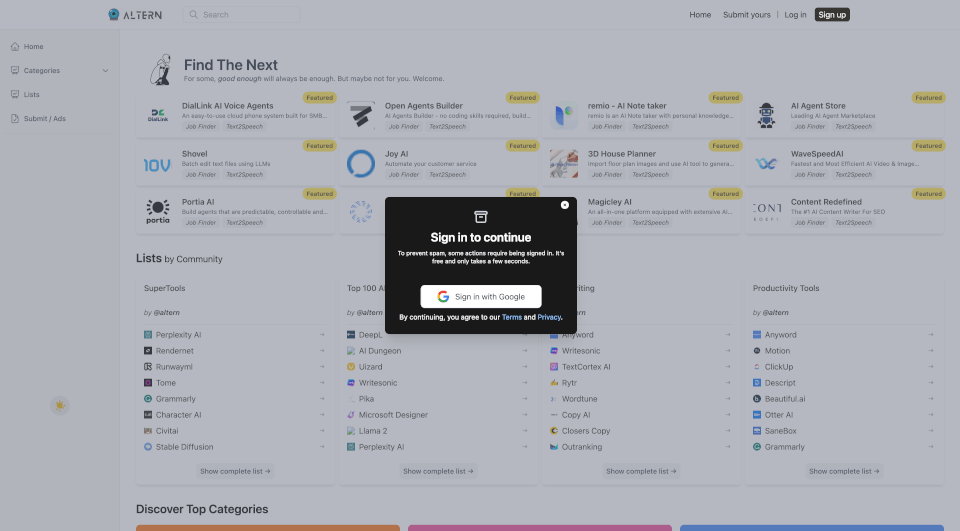Open the remio AI Note taker logo
Viewport: 960px width, 531px height.
564,115
